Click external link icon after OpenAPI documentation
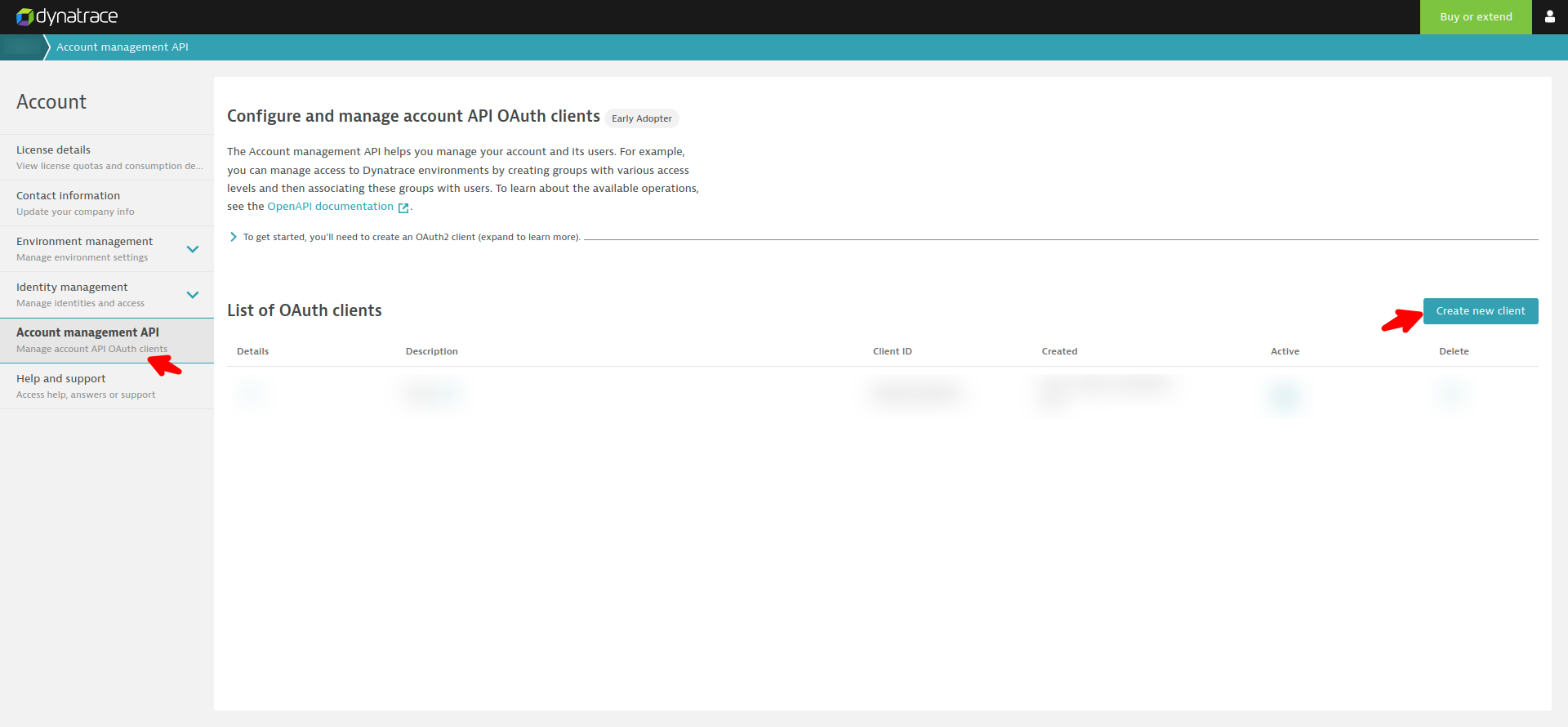1568x727 pixels. pos(403,207)
